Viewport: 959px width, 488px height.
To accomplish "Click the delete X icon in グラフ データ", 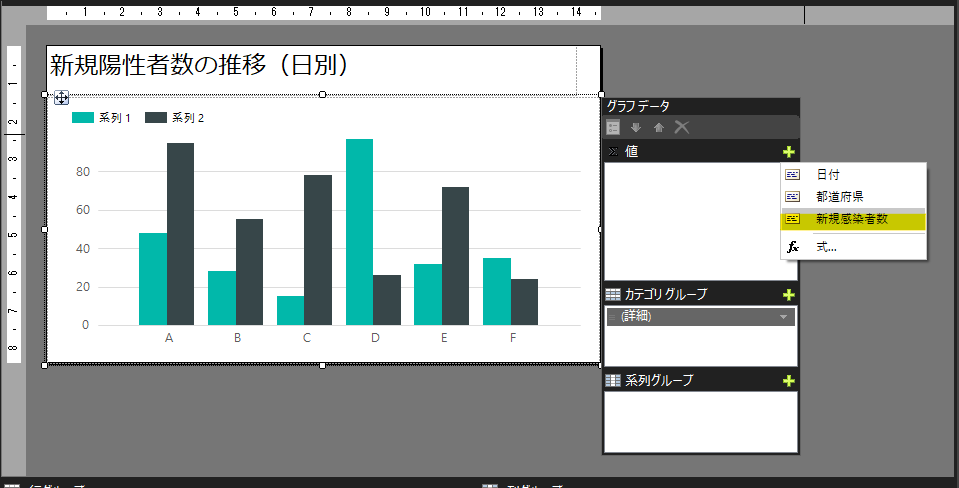I will point(682,127).
